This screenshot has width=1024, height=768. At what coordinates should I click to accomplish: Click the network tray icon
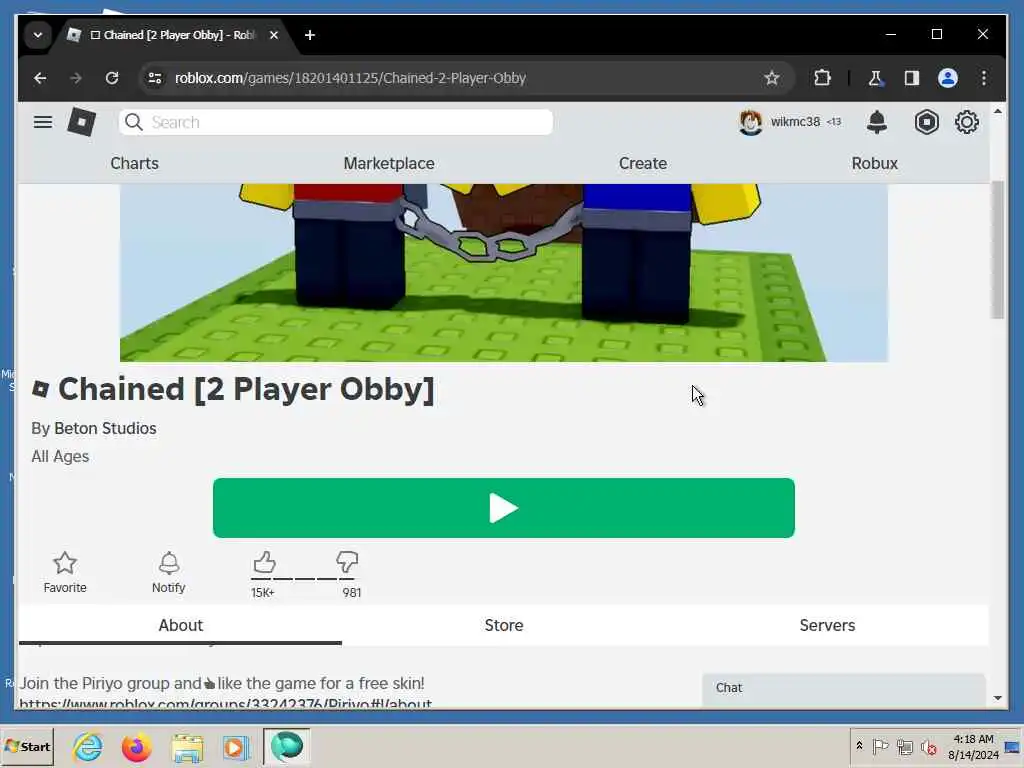click(x=904, y=746)
